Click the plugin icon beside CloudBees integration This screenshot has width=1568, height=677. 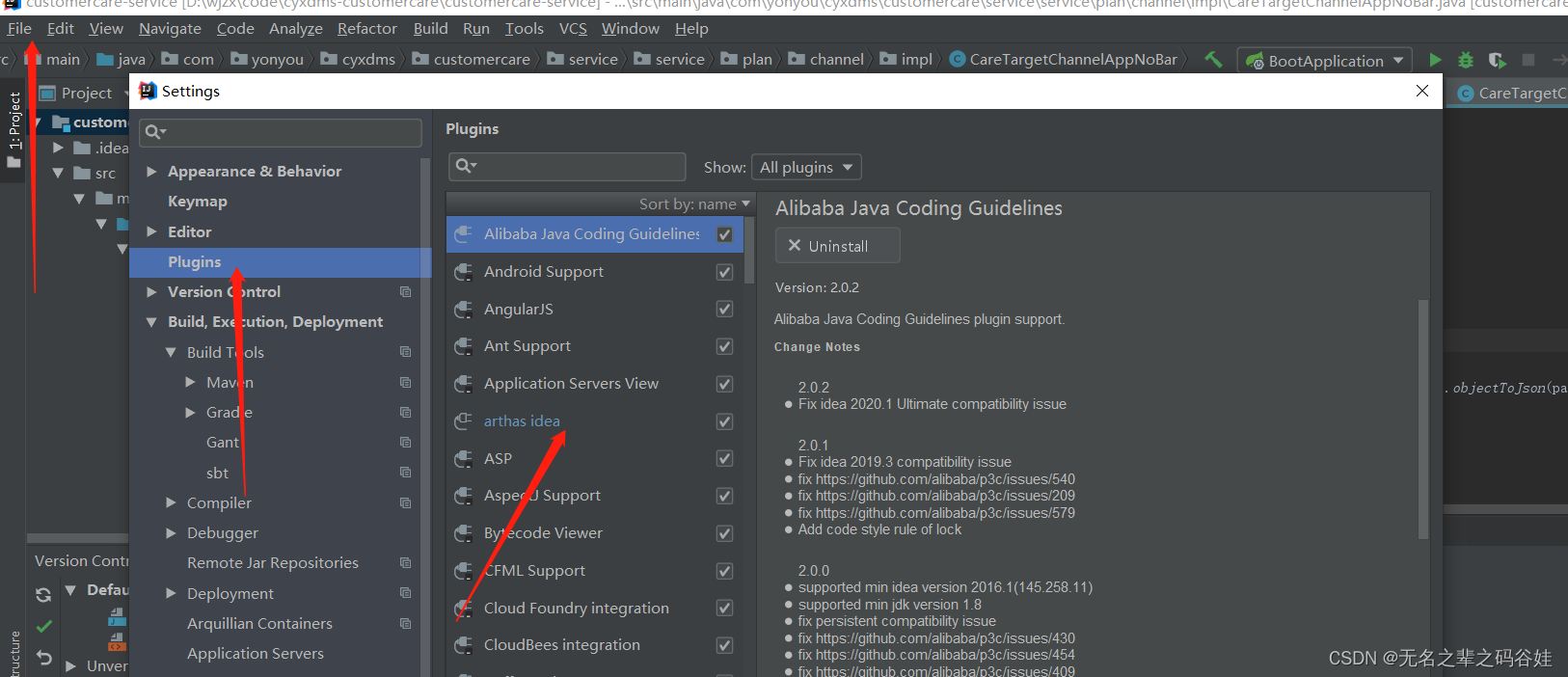click(x=464, y=645)
